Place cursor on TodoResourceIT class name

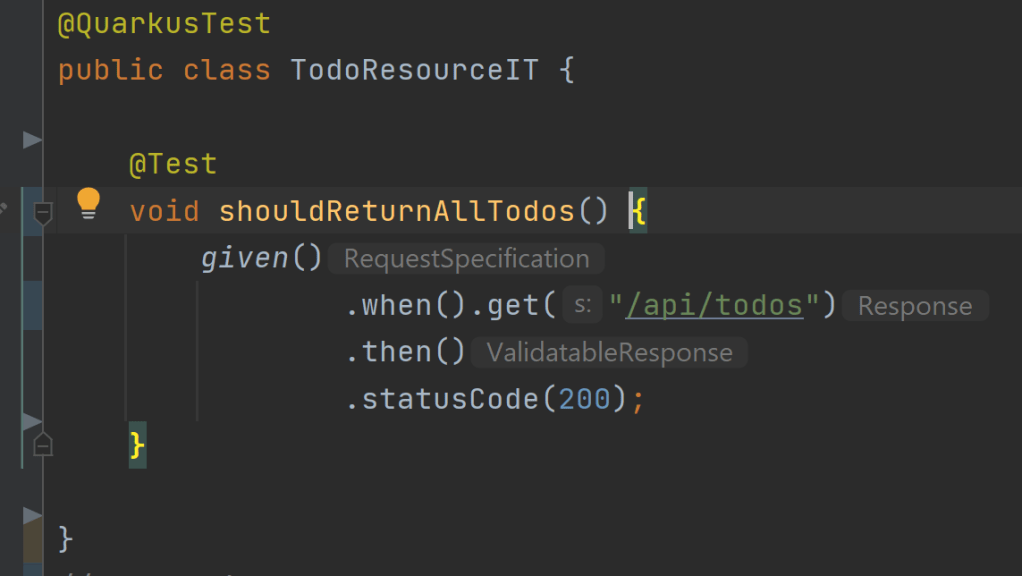point(414,71)
